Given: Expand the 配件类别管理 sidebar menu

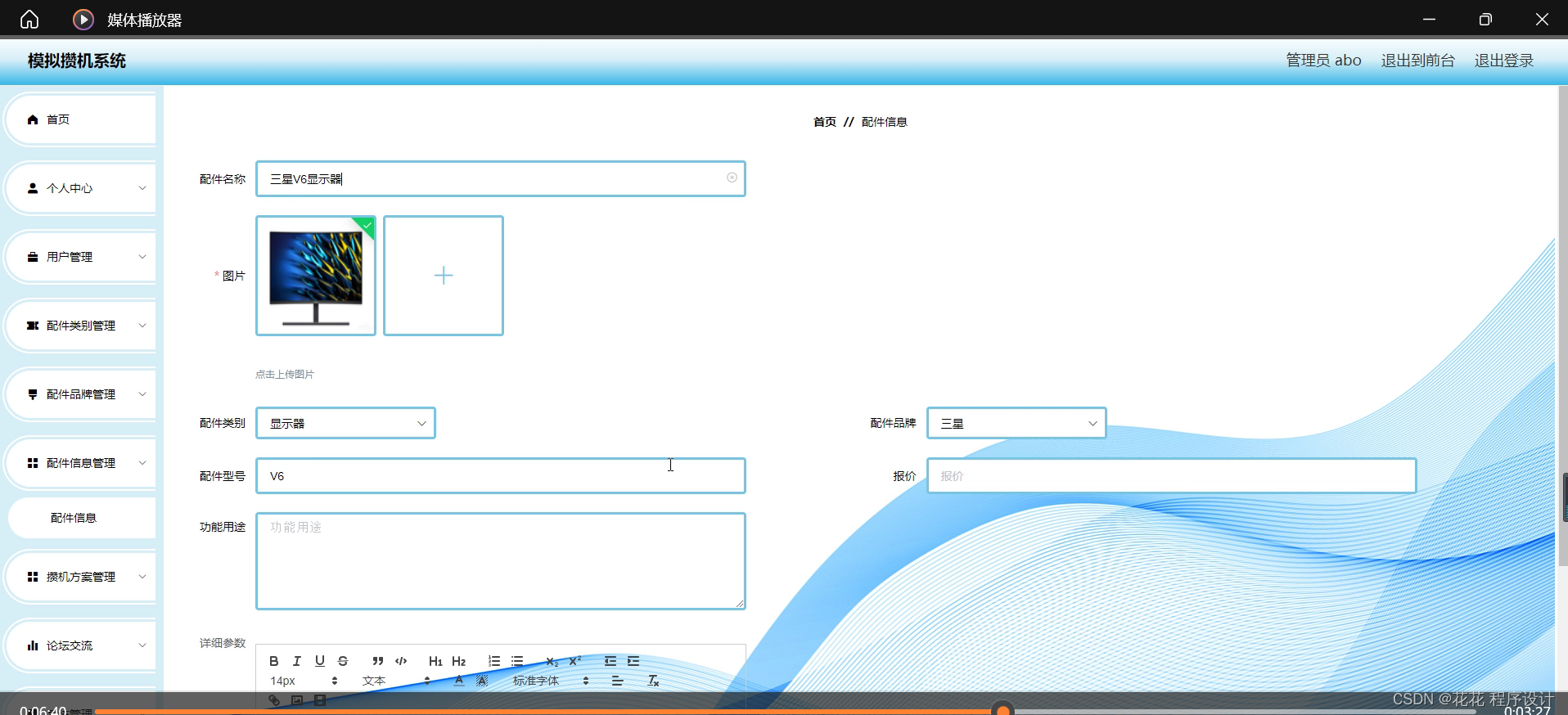Looking at the screenshot, I should click(80, 326).
